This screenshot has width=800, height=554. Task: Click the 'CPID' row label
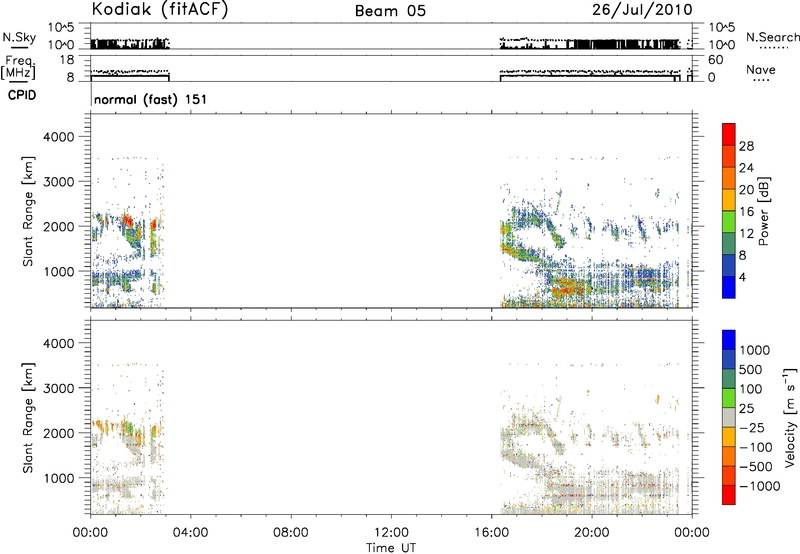[22, 95]
